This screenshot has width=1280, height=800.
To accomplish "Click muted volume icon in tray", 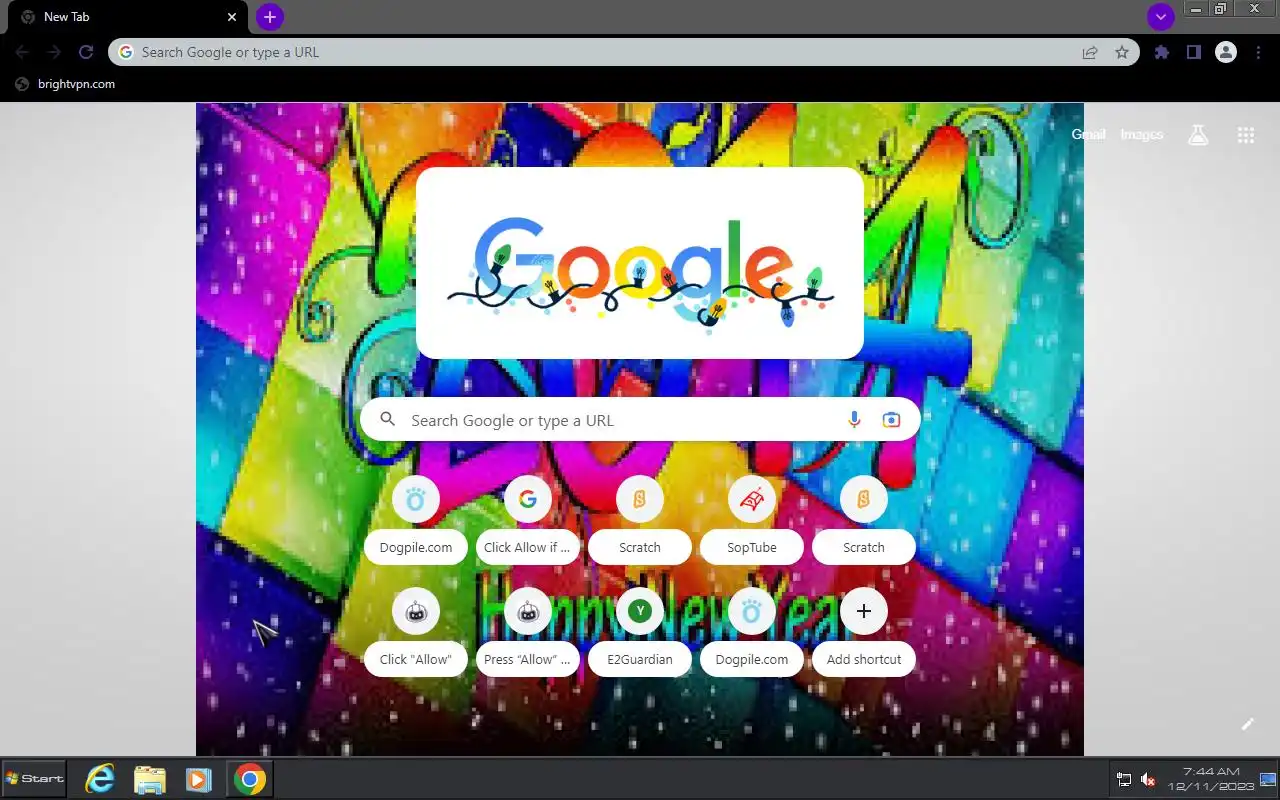I will click(x=1148, y=780).
